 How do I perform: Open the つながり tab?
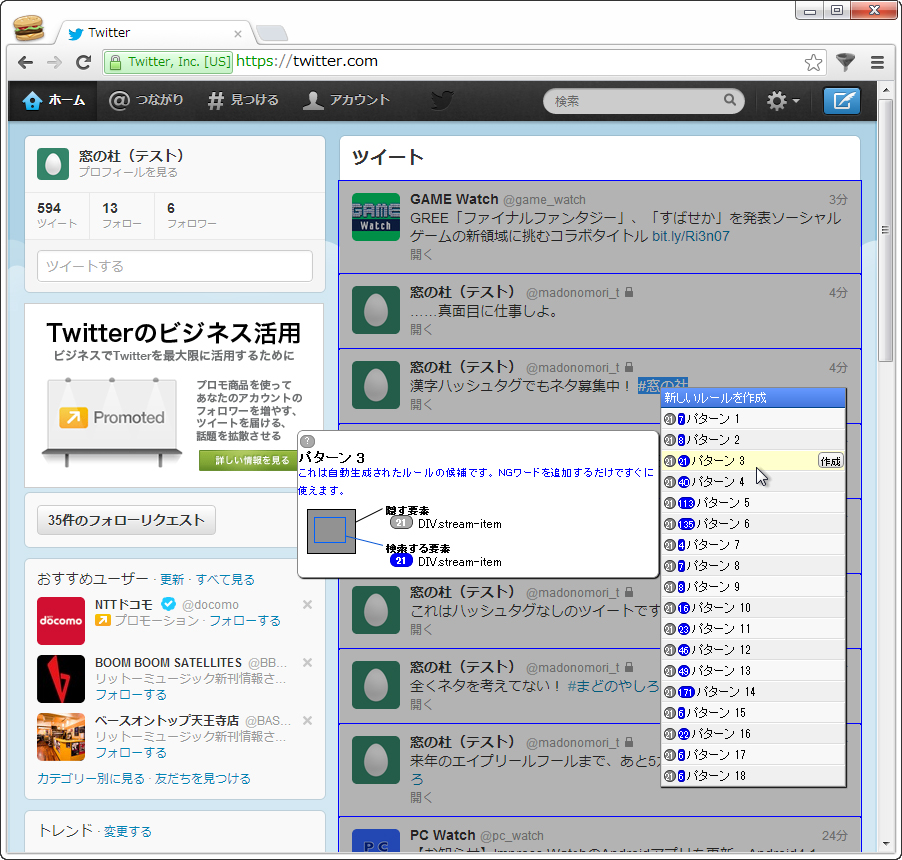tap(146, 101)
